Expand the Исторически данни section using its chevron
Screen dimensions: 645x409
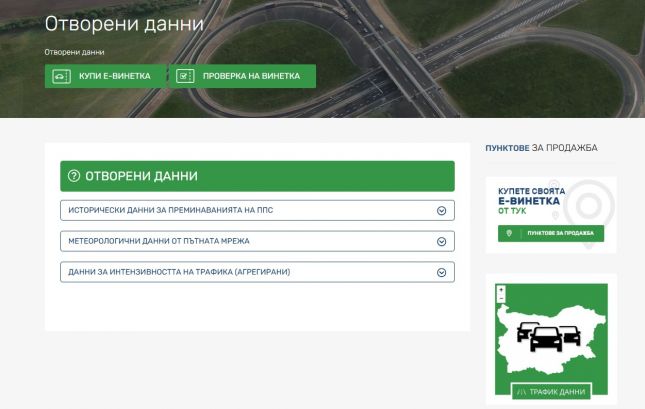(x=441, y=211)
